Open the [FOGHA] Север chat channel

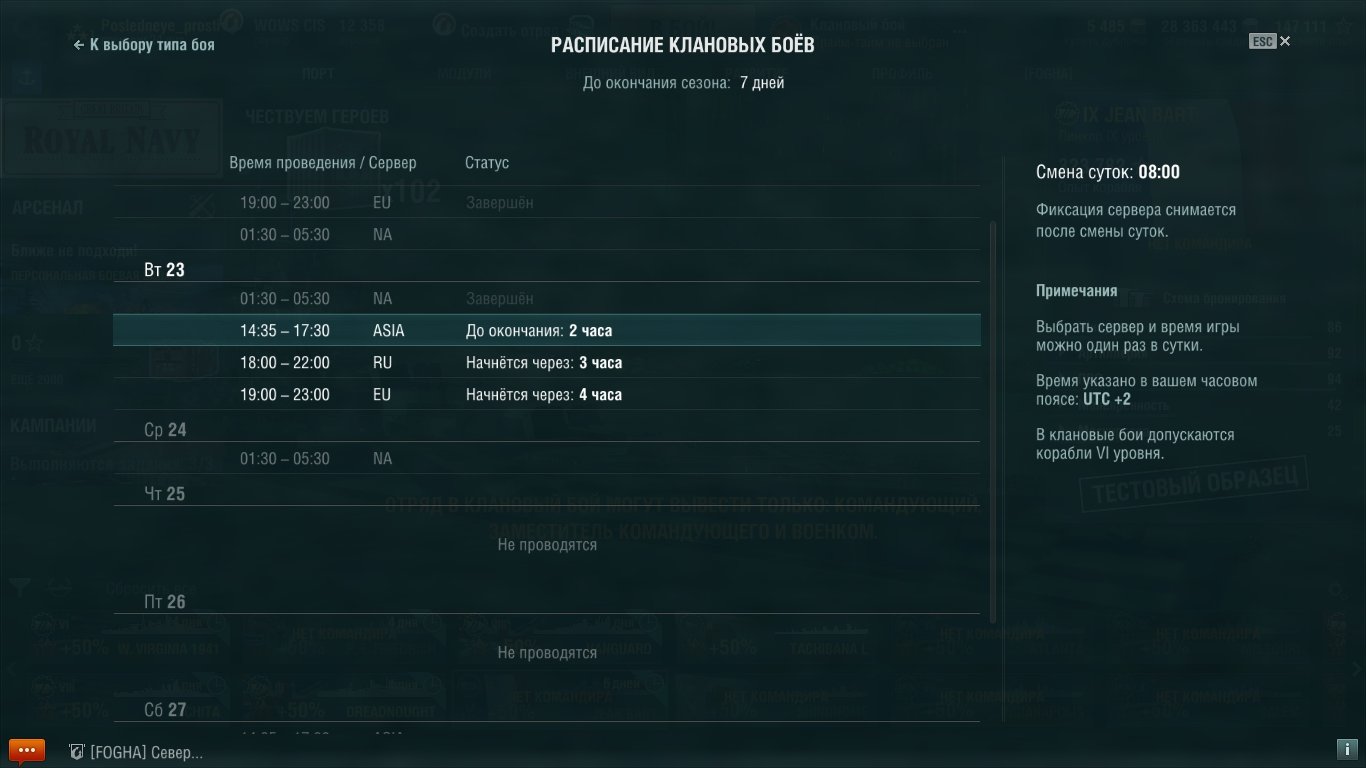tap(146, 752)
